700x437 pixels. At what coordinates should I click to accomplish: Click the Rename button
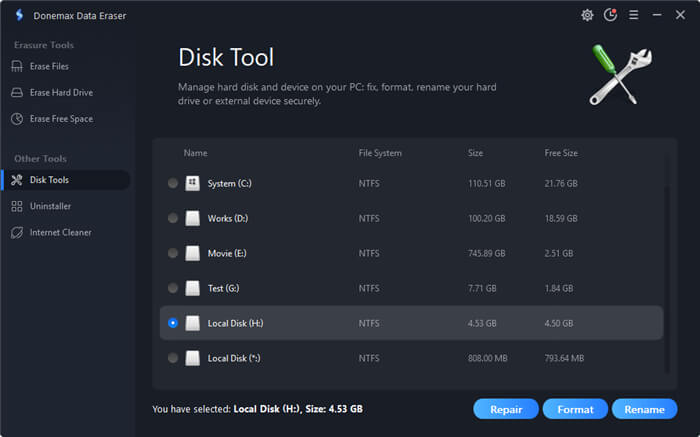coord(645,409)
